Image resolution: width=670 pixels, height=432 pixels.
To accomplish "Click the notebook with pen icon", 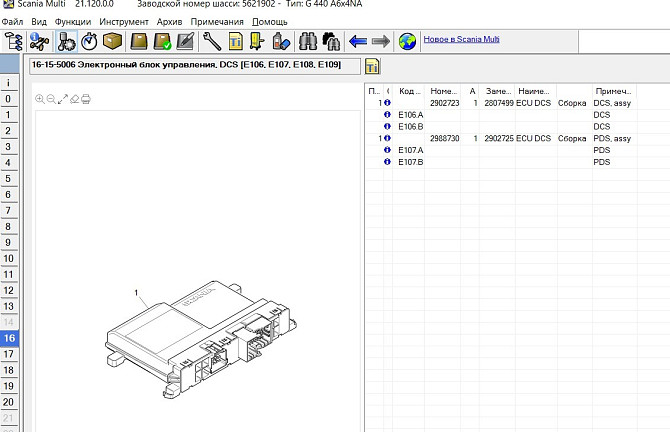I will 185,41.
